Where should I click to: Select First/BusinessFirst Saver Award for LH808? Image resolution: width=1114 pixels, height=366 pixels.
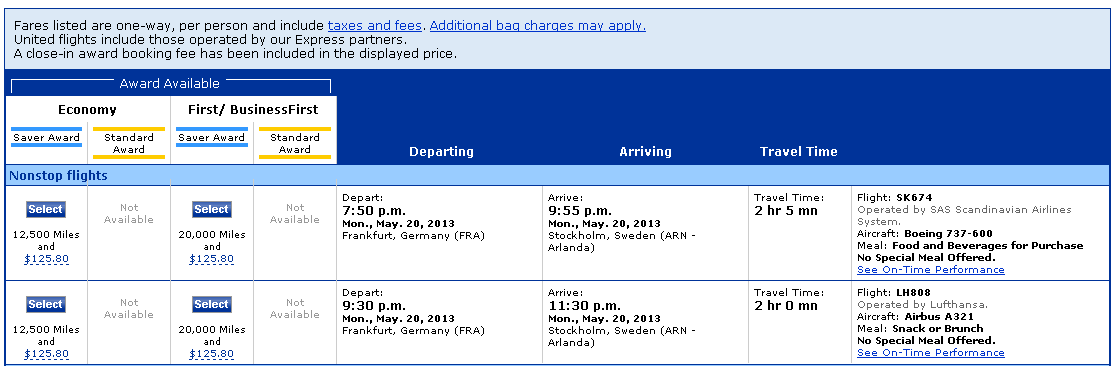click(211, 304)
